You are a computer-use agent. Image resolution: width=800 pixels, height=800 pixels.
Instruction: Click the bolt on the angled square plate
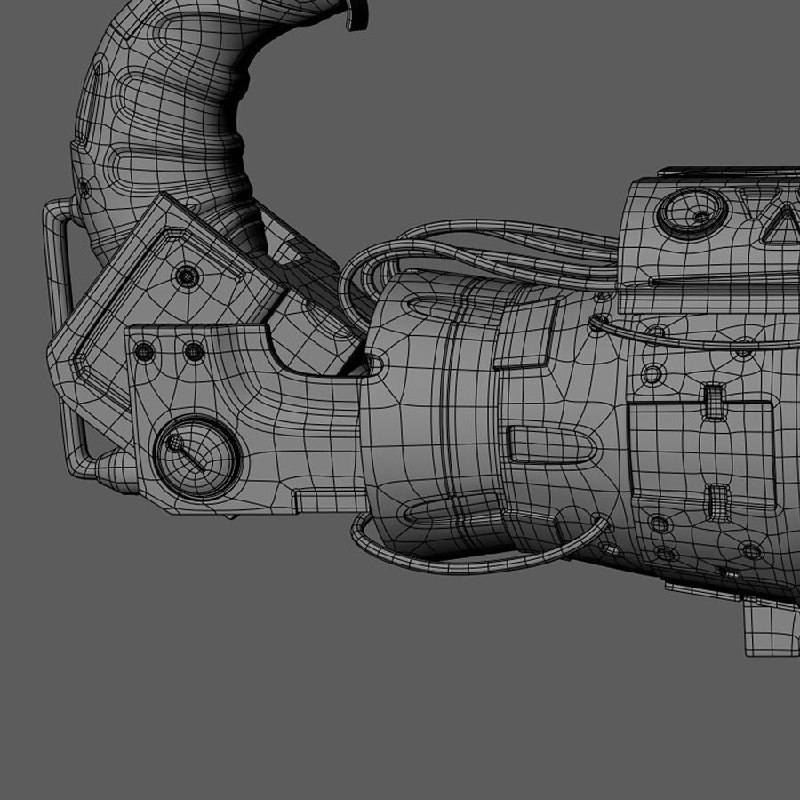(x=188, y=277)
